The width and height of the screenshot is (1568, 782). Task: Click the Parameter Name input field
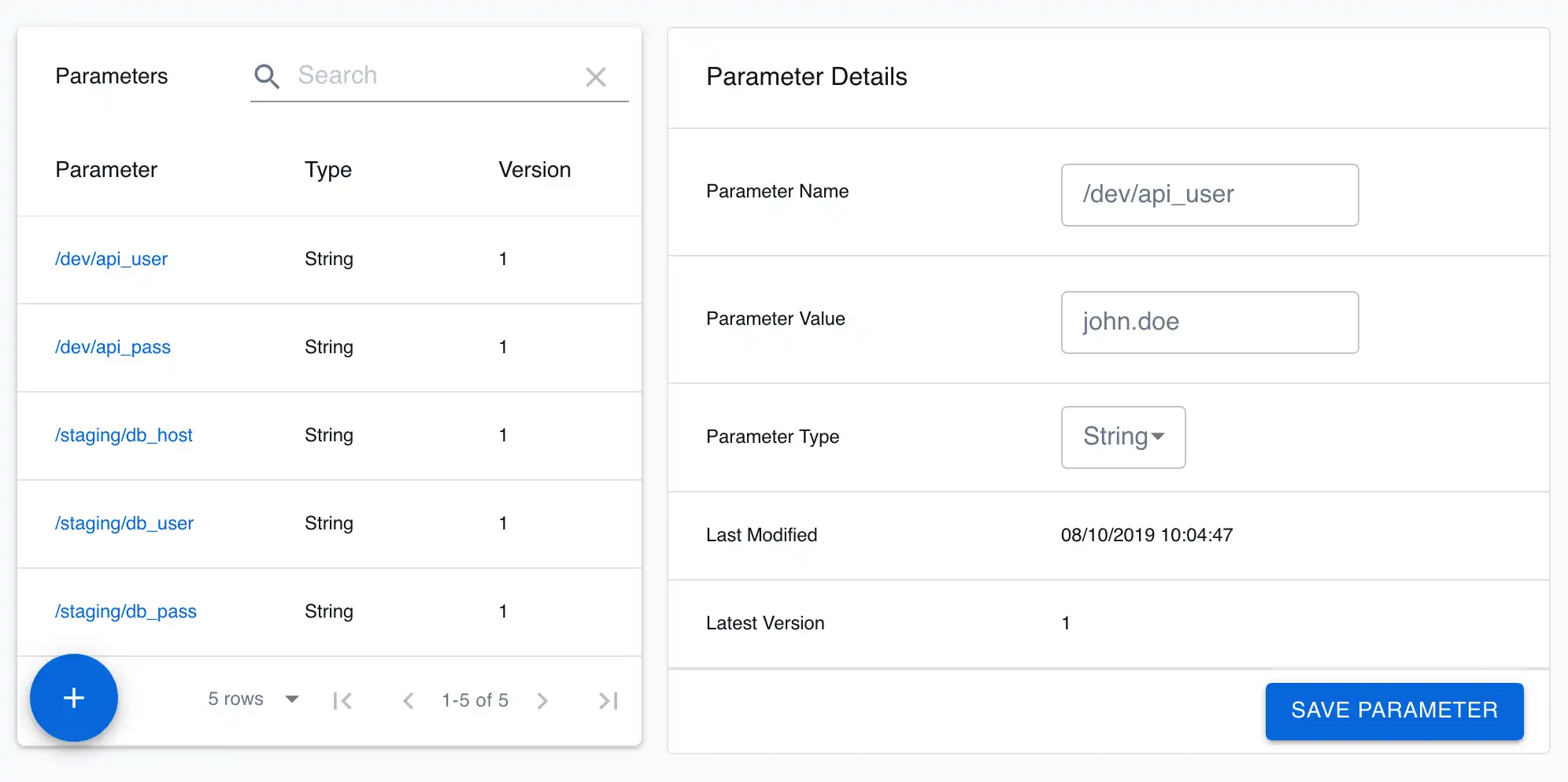(1209, 194)
